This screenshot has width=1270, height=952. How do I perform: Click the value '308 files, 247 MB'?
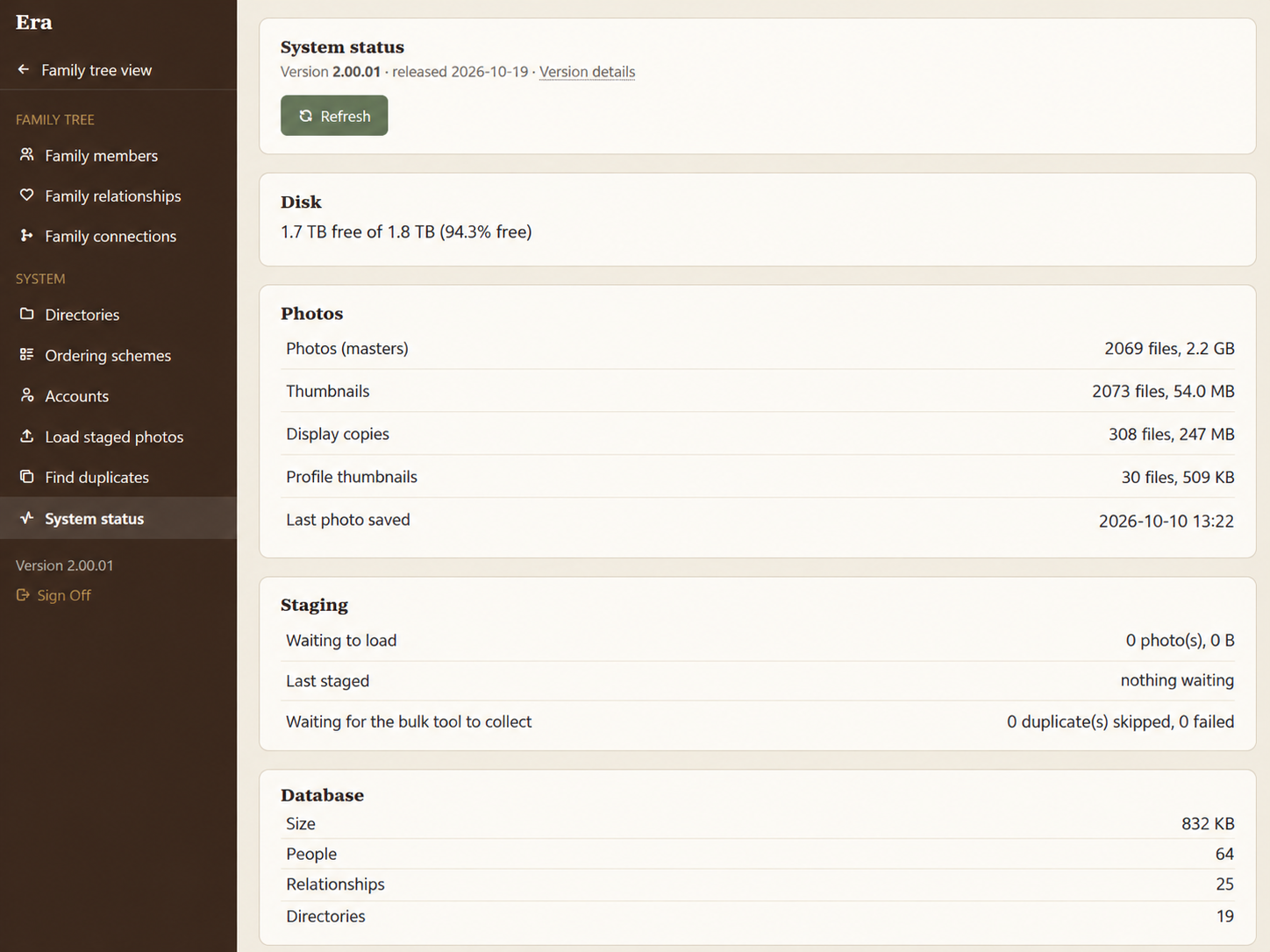1171,434
